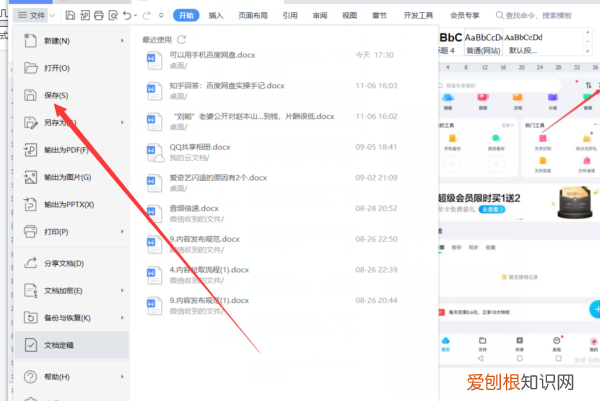Click the Save icon in quick access toolbar
Image resolution: width=600 pixels, height=401 pixels.
pos(70,15)
